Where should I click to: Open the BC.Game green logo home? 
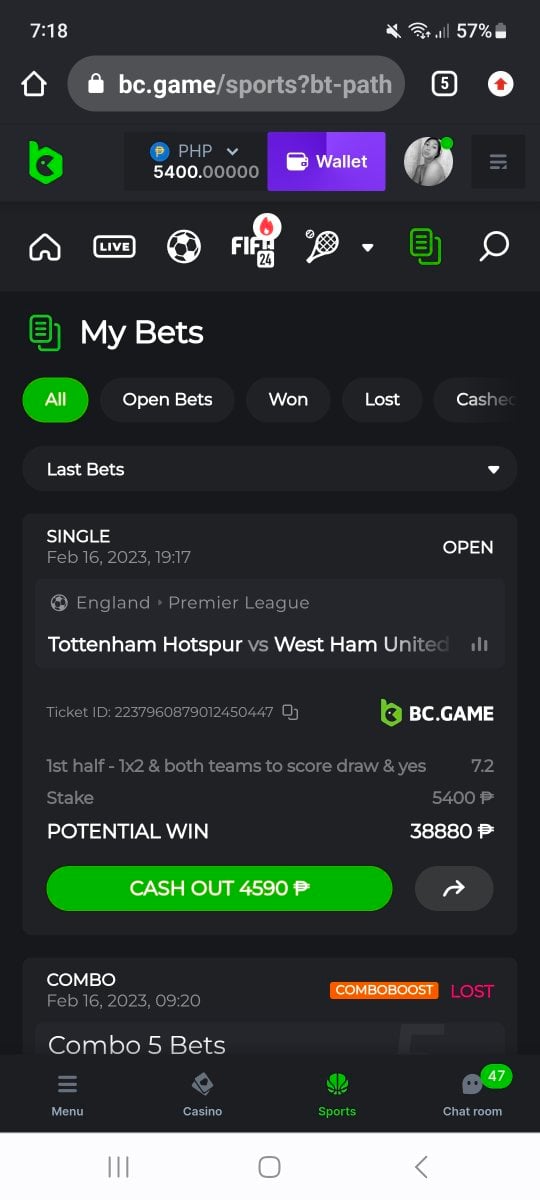pyautogui.click(x=46, y=161)
